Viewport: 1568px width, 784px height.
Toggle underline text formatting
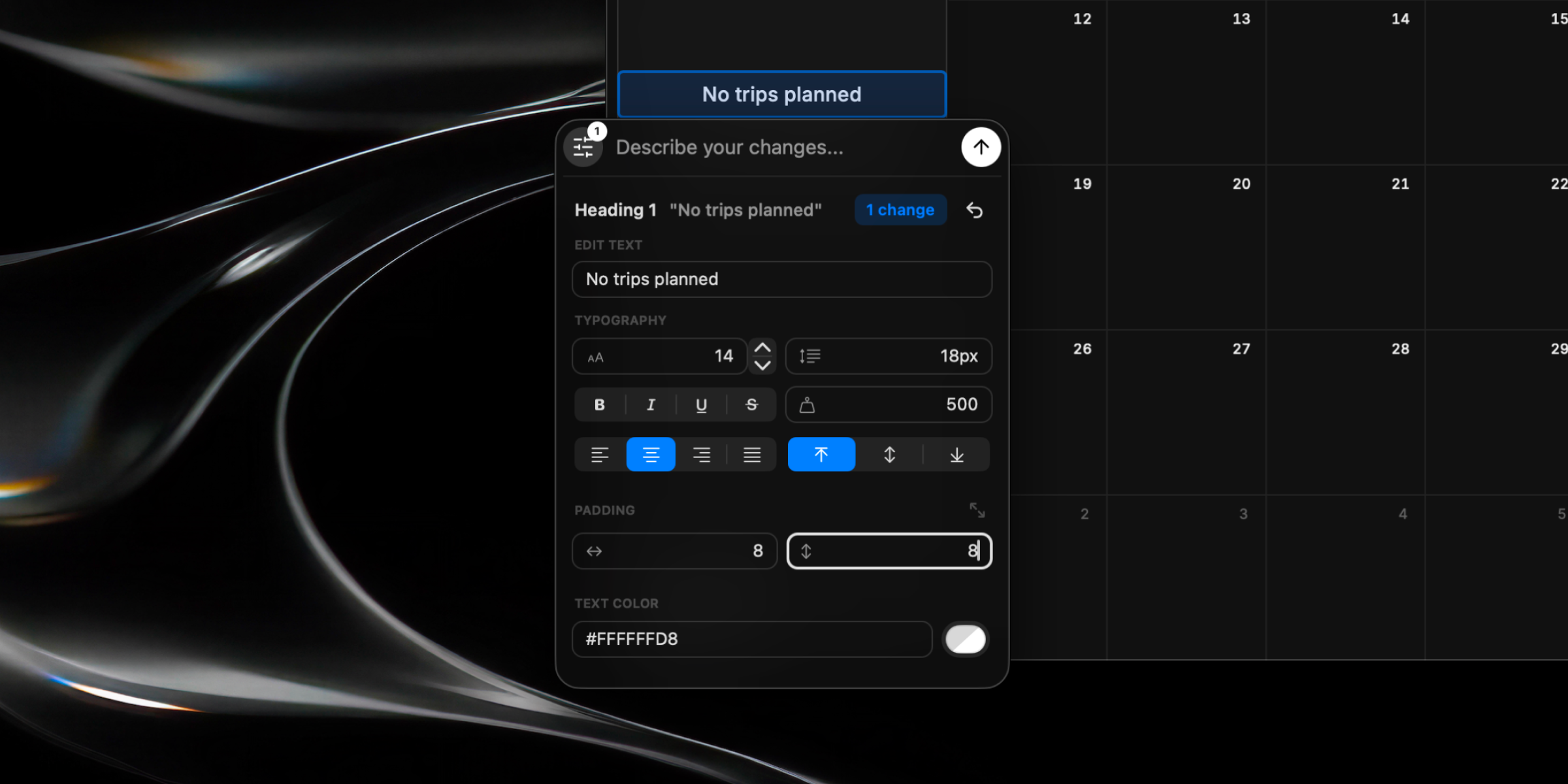coord(701,405)
